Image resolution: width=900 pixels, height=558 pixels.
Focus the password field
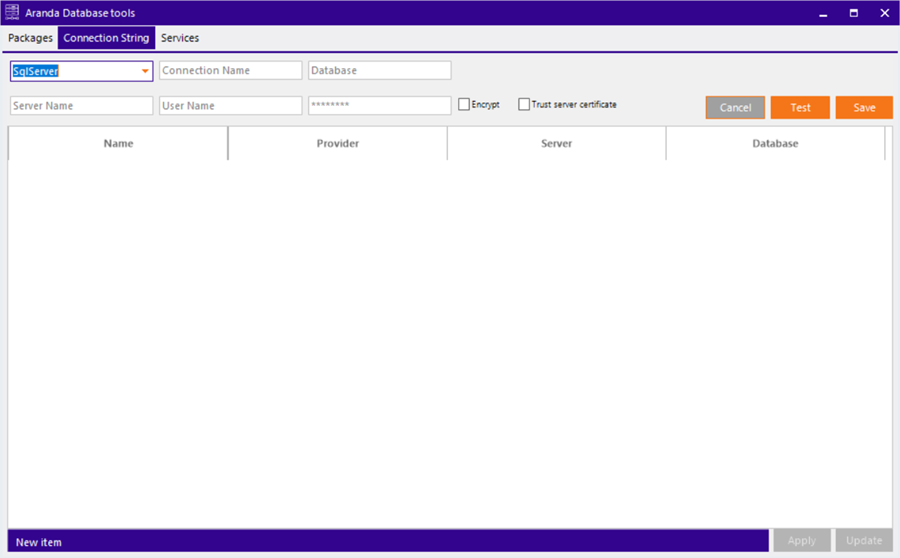pyautogui.click(x=379, y=106)
